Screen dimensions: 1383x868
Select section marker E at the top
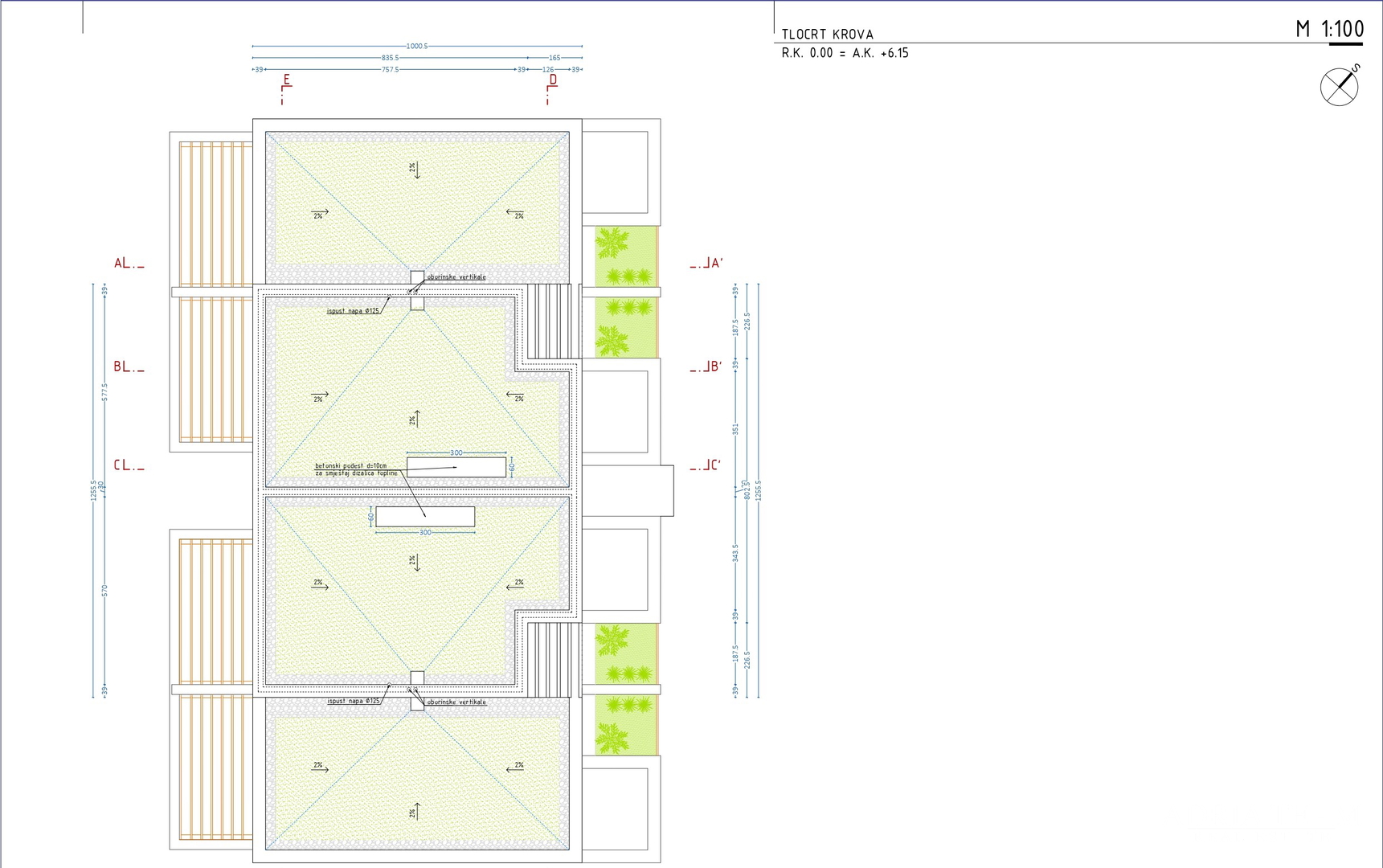coord(286,81)
